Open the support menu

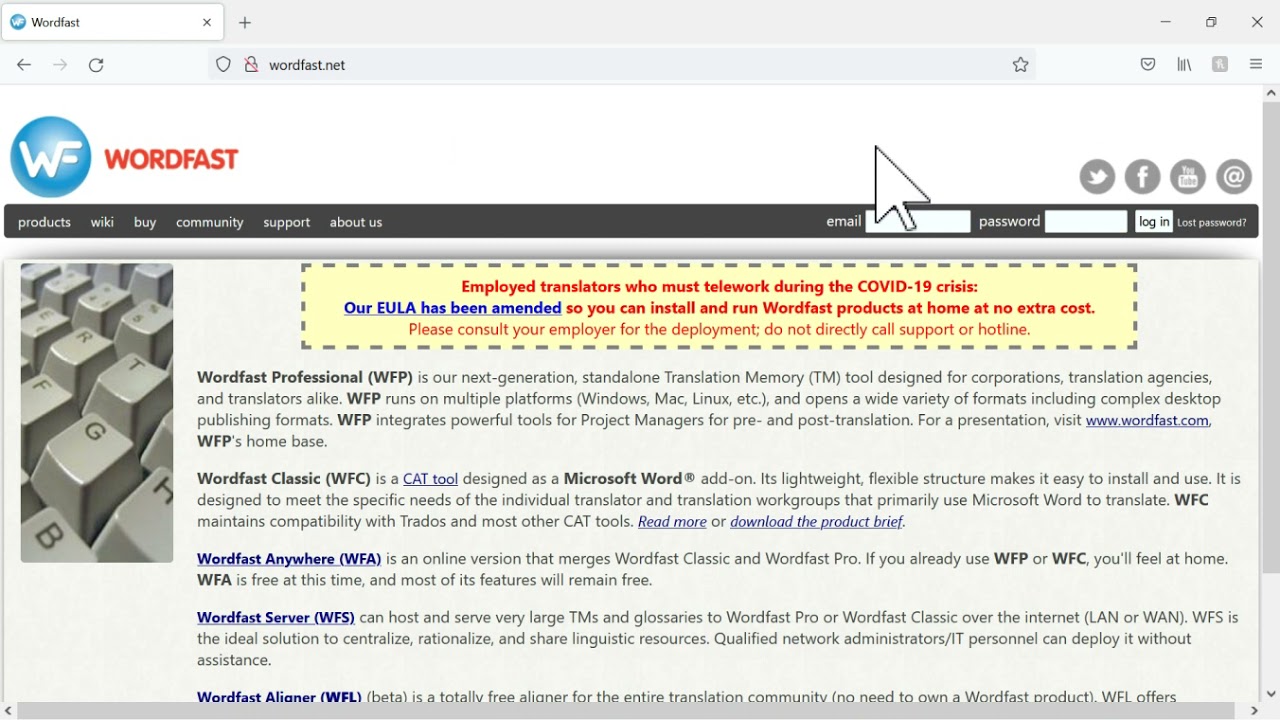[x=287, y=223]
